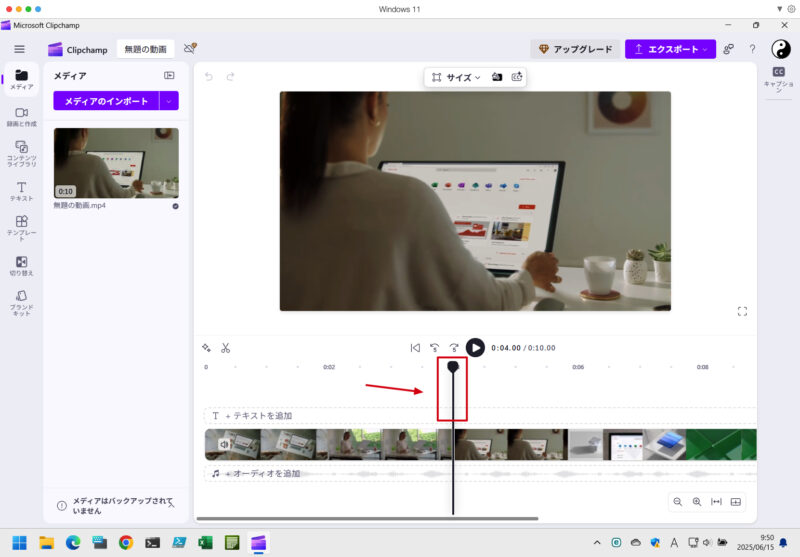Click the video preview canvas
This screenshot has width=800, height=557.
[475, 201]
